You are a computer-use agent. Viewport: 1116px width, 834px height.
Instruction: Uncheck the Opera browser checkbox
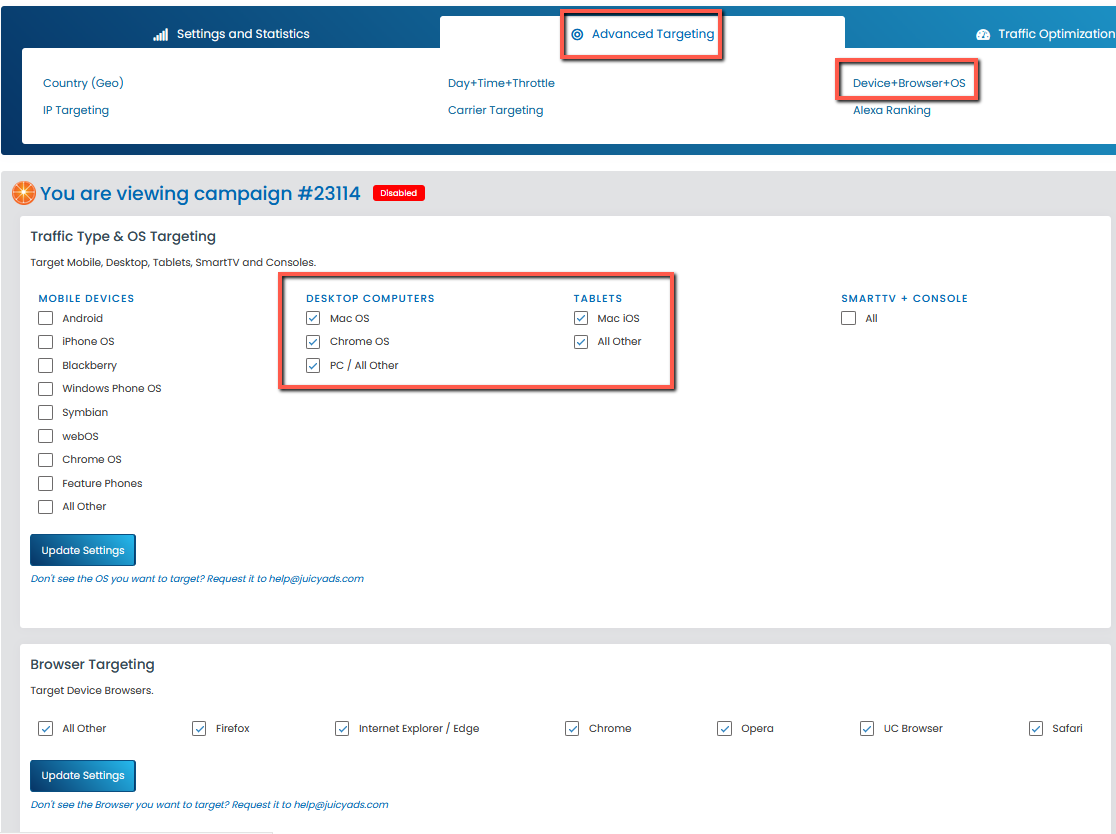[725, 728]
